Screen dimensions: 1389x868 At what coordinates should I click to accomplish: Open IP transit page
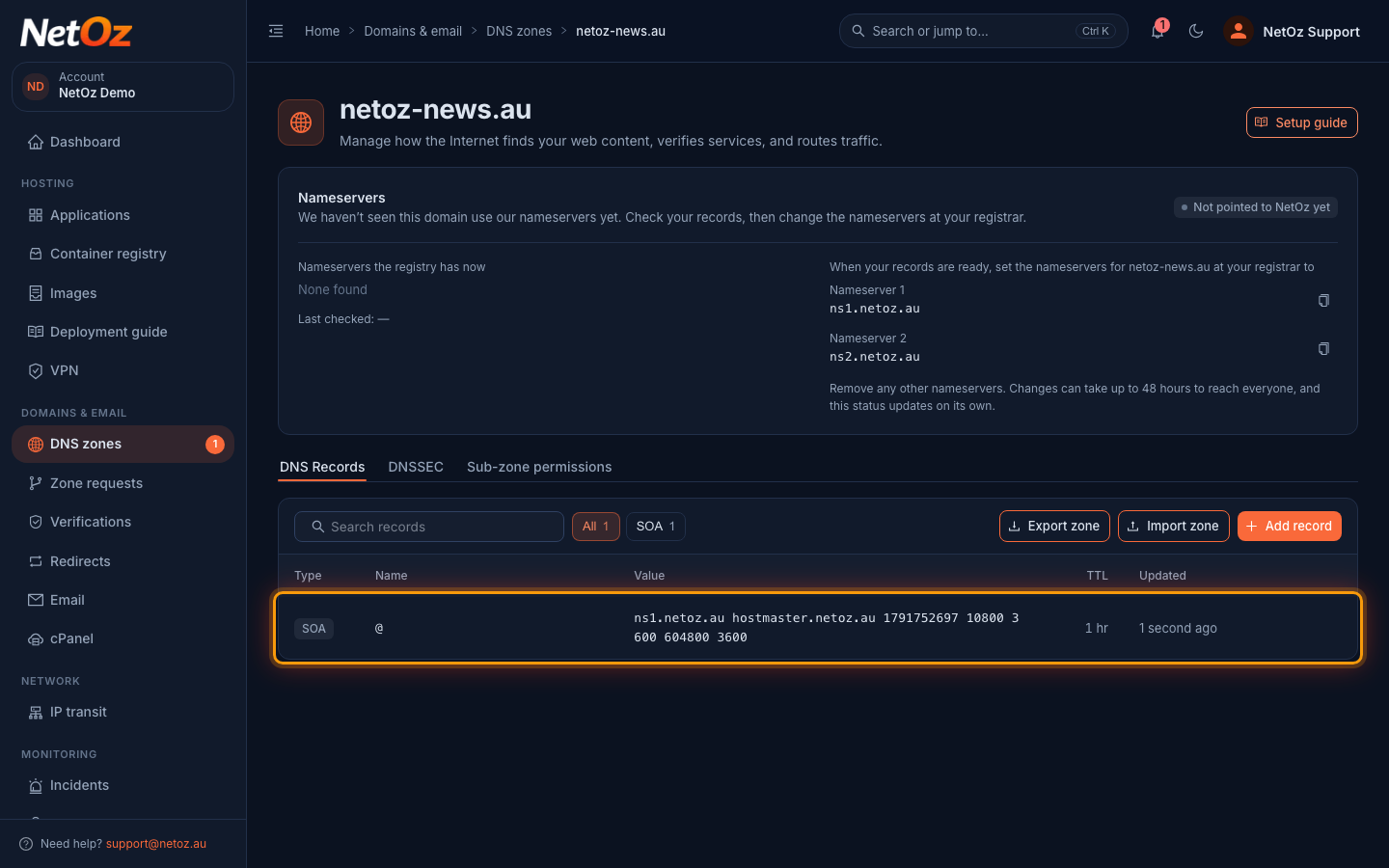point(123,712)
